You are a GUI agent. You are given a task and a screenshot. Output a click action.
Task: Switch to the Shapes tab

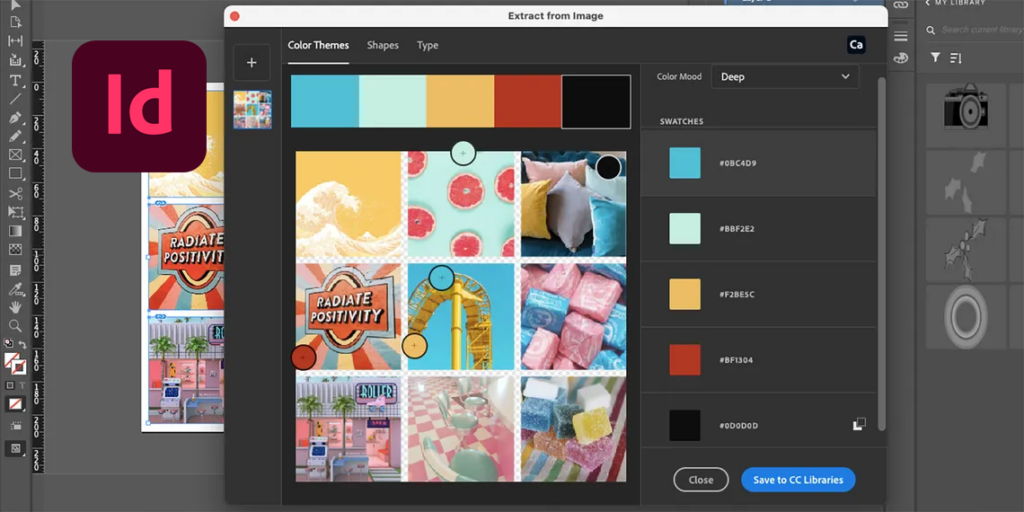[x=383, y=45]
